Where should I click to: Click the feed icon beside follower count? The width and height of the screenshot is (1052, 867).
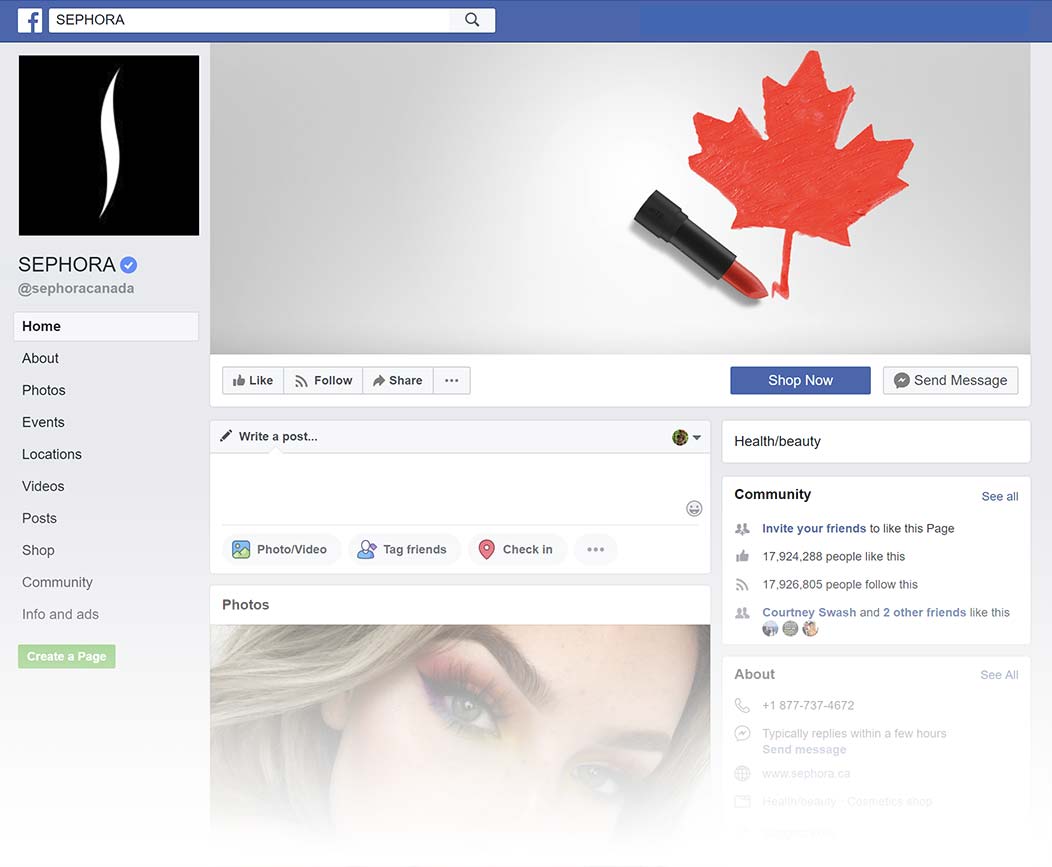(742, 584)
